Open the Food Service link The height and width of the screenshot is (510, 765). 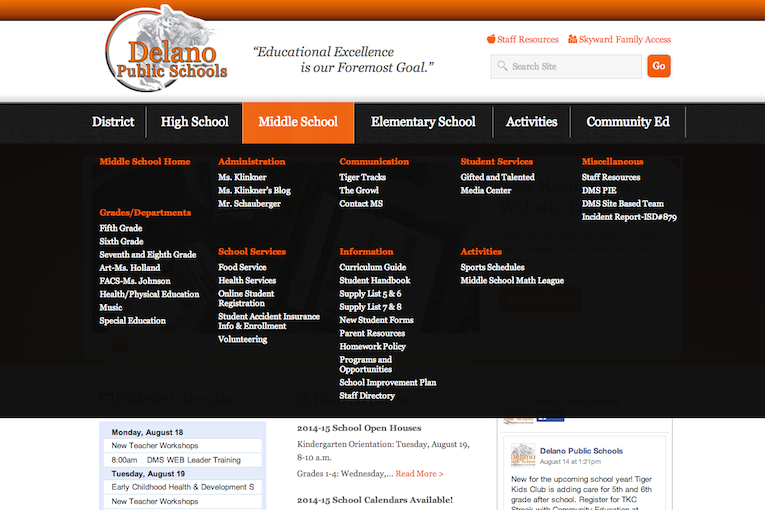pos(242,267)
